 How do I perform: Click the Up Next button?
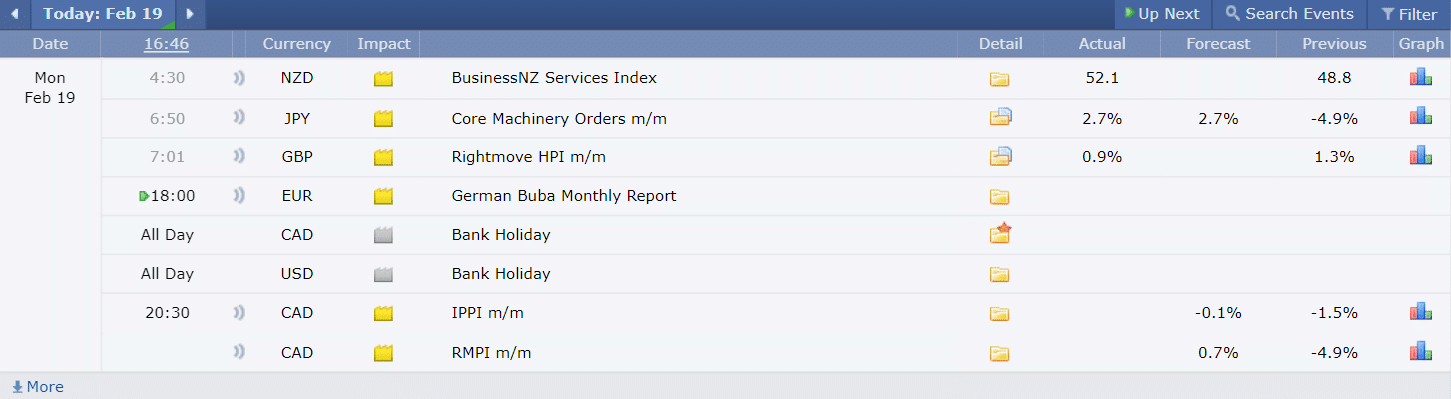(1162, 14)
